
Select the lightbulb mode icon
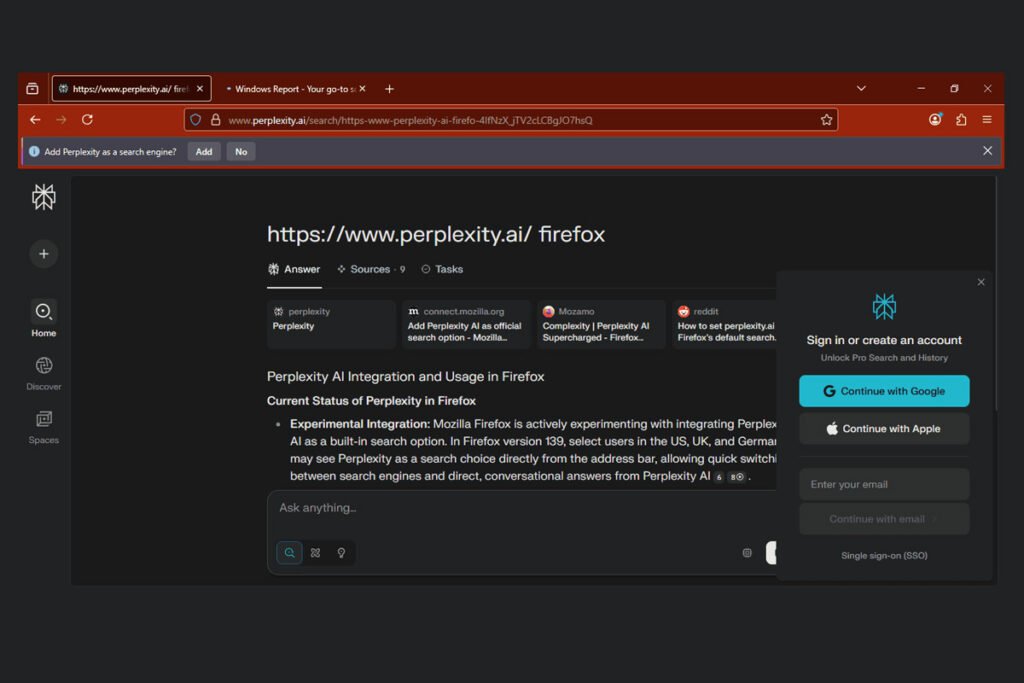[341, 553]
